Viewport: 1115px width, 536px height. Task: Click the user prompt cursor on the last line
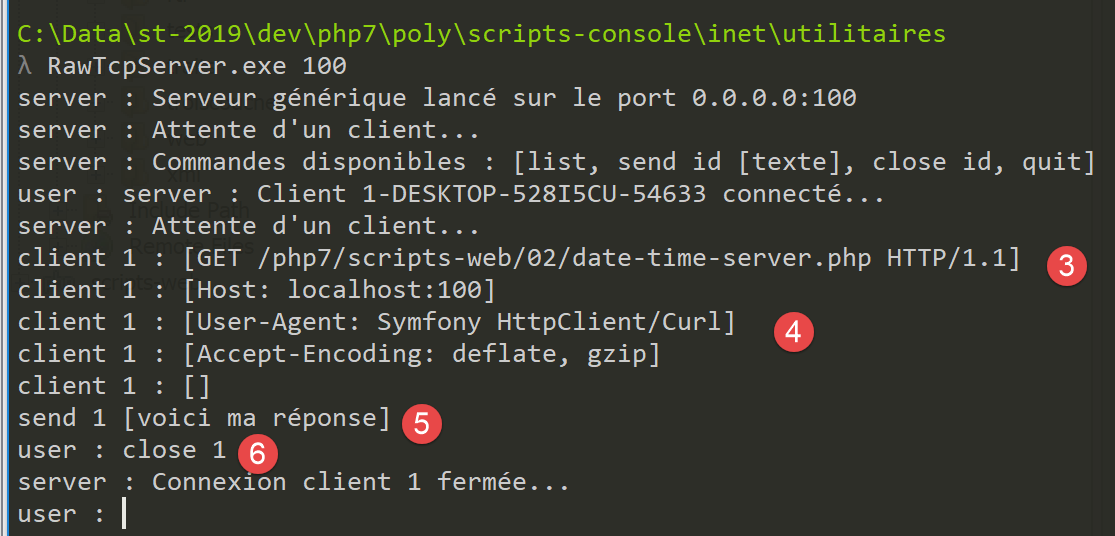pyautogui.click(x=123, y=514)
